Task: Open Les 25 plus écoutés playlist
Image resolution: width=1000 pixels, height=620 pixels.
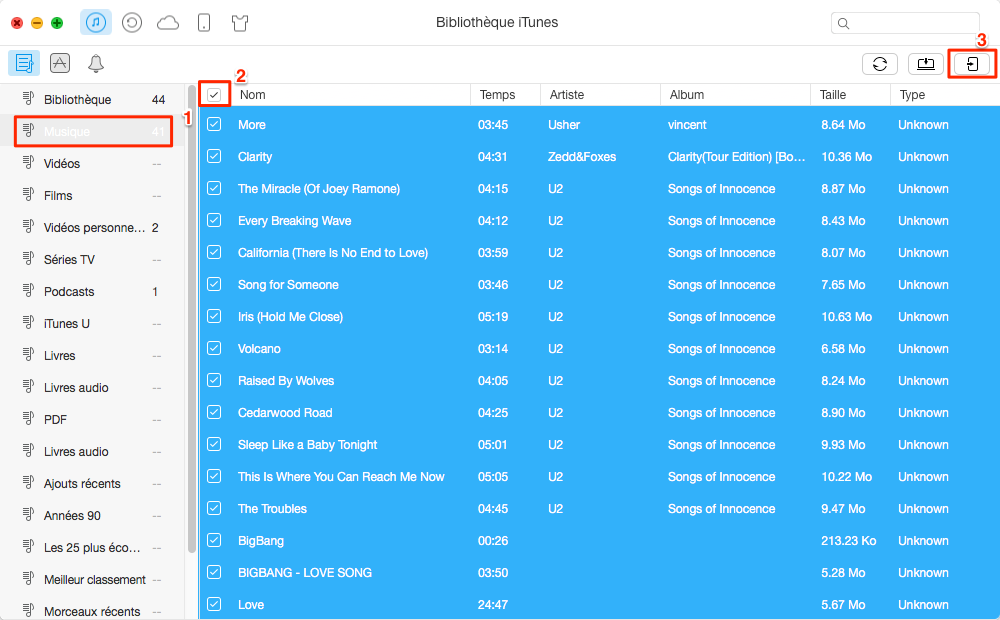Action: point(94,547)
